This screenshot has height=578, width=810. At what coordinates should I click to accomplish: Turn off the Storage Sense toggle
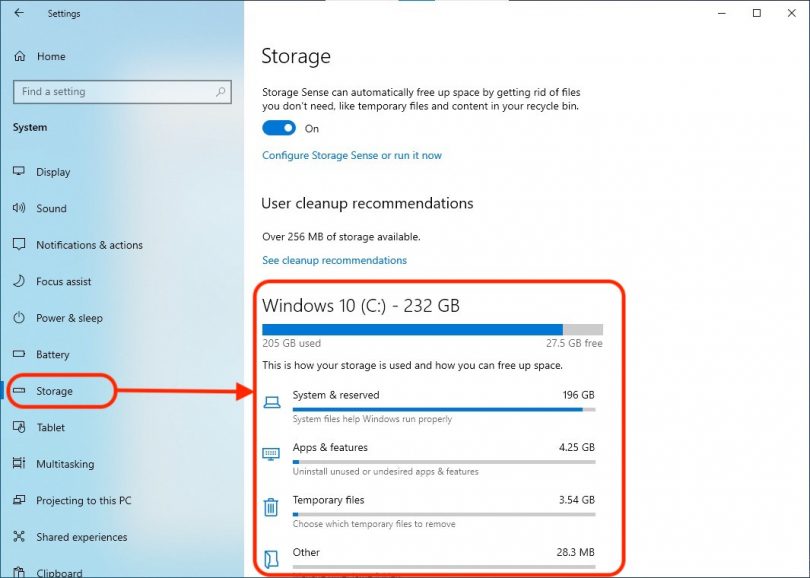pos(279,128)
